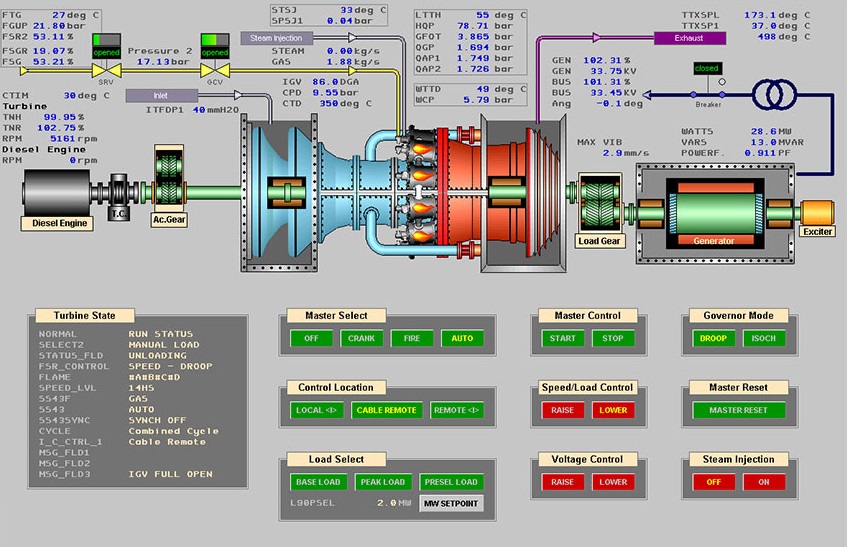Viewport: 847px width, 547px height.
Task: Click the transformer double-circle symbol
Action: click(x=775, y=94)
